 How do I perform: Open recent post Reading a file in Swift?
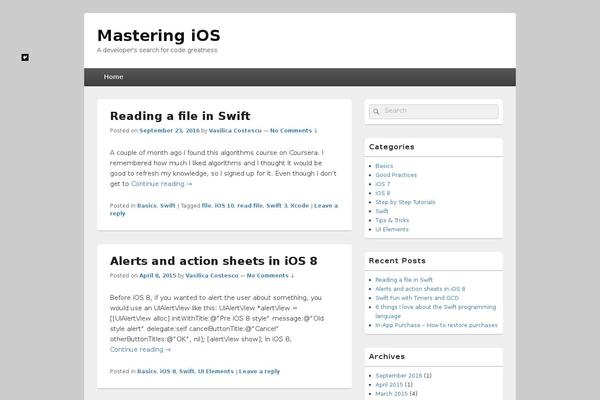click(404, 280)
